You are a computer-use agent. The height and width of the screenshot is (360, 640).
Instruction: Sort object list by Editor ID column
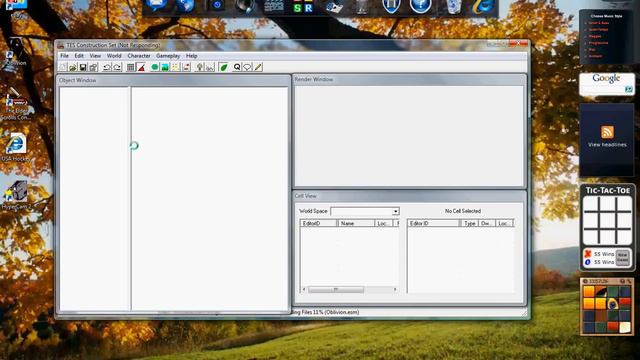434,223
